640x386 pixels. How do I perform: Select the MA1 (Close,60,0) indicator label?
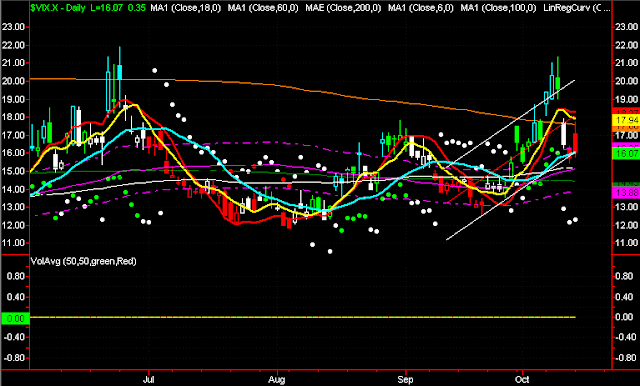click(x=262, y=8)
